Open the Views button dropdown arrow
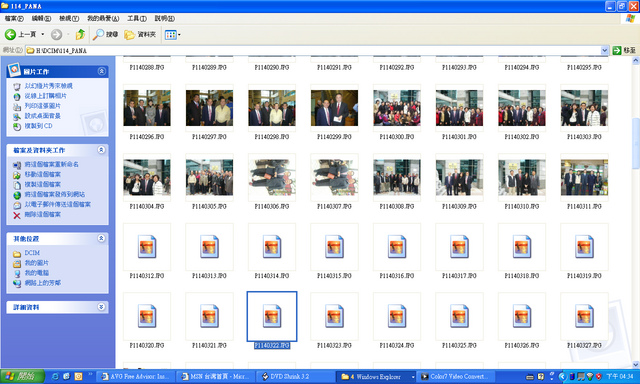This screenshot has height=384, width=640. pos(179,35)
